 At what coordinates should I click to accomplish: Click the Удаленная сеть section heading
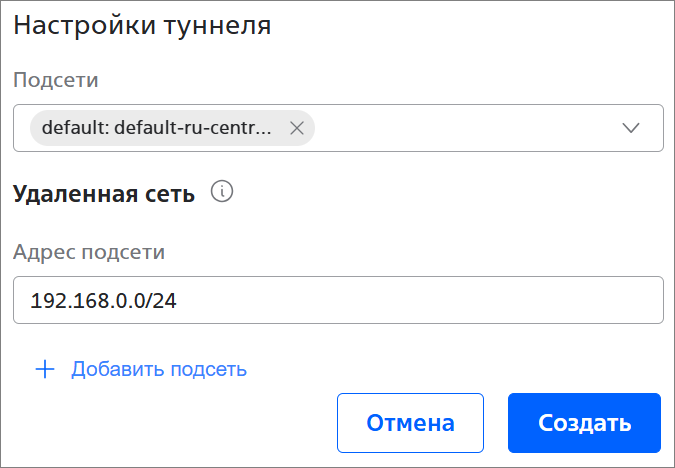104,193
